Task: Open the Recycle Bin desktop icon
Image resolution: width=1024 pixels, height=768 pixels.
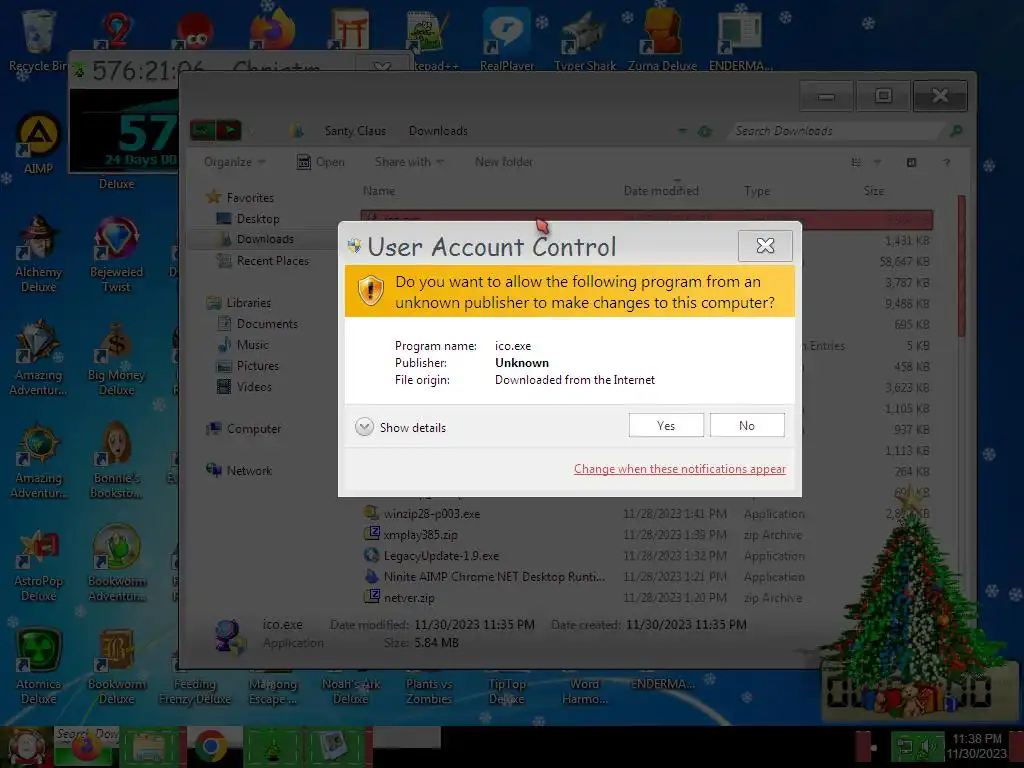Action: point(37,40)
